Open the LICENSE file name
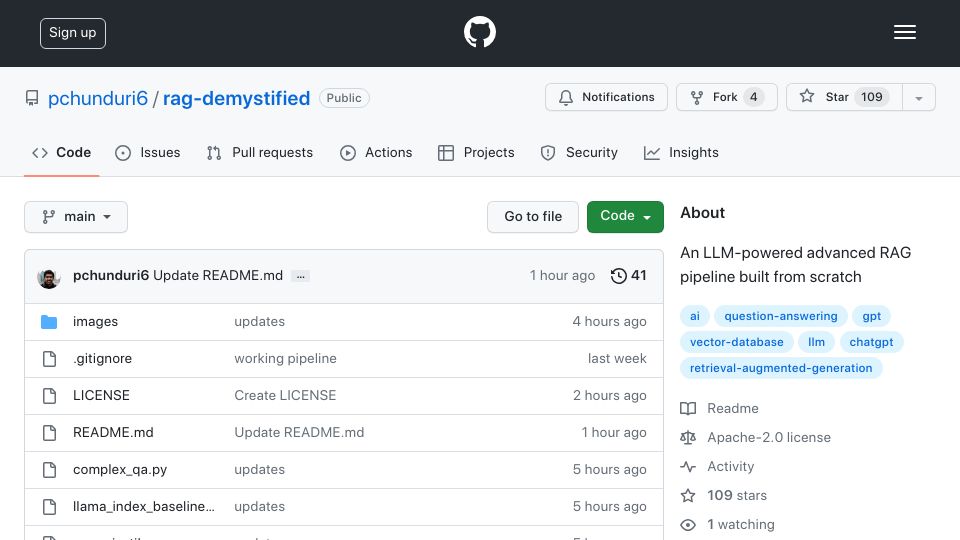The width and height of the screenshot is (960, 540). [101, 396]
